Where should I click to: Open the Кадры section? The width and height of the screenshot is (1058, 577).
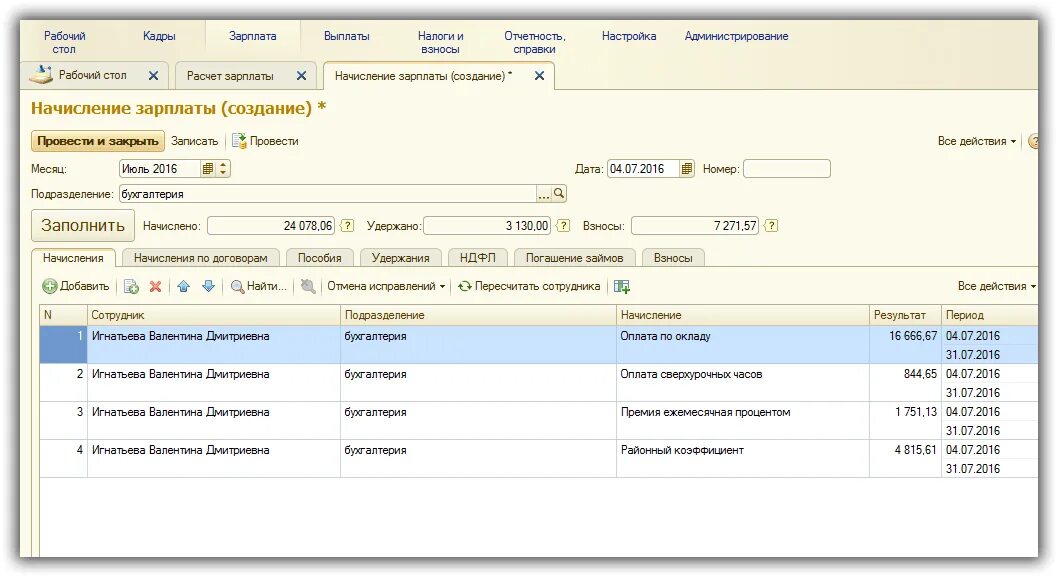click(x=159, y=36)
